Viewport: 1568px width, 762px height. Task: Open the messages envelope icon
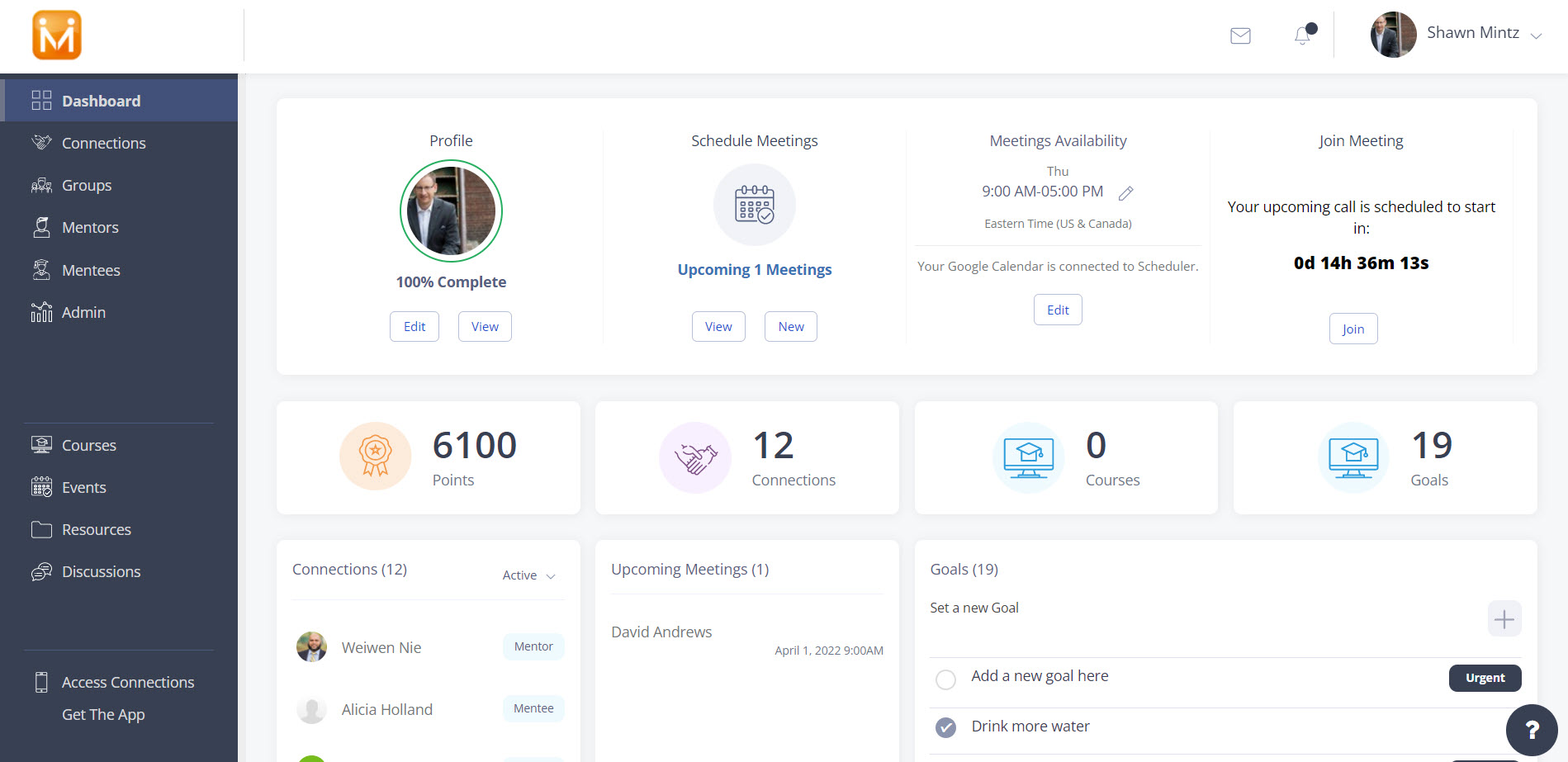pos(1239,35)
